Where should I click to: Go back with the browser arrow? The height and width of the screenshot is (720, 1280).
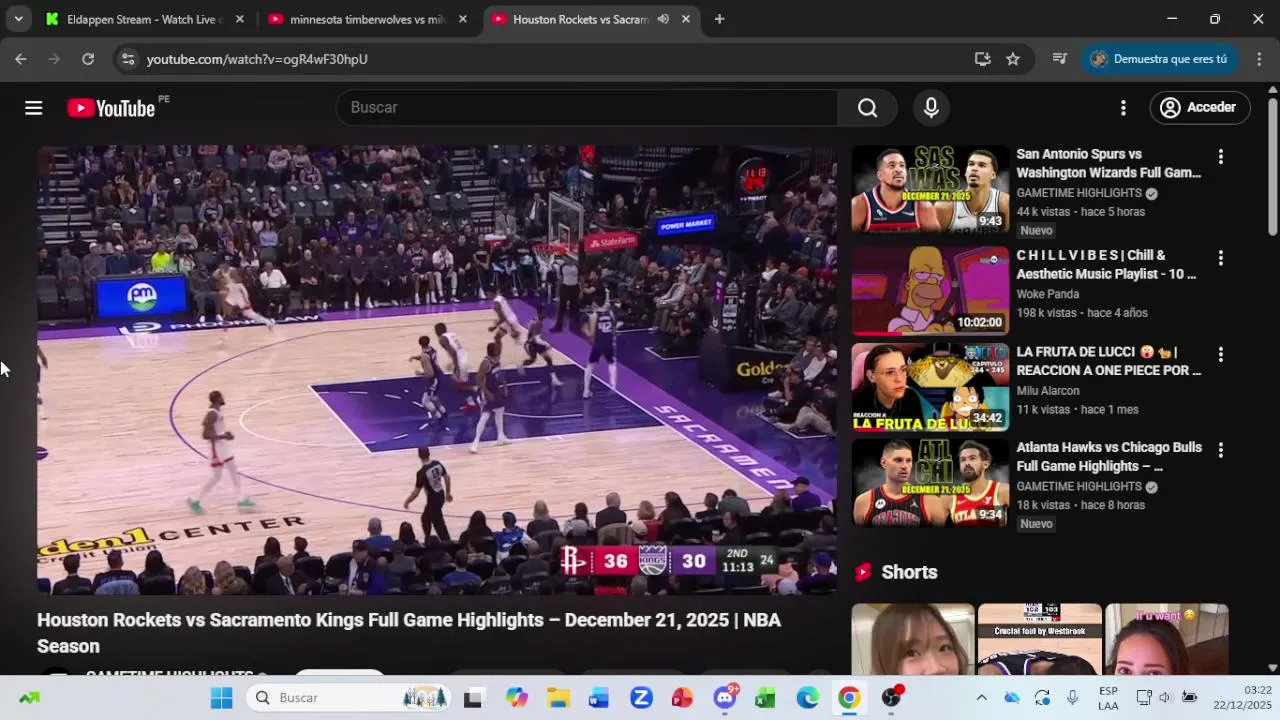coord(21,59)
